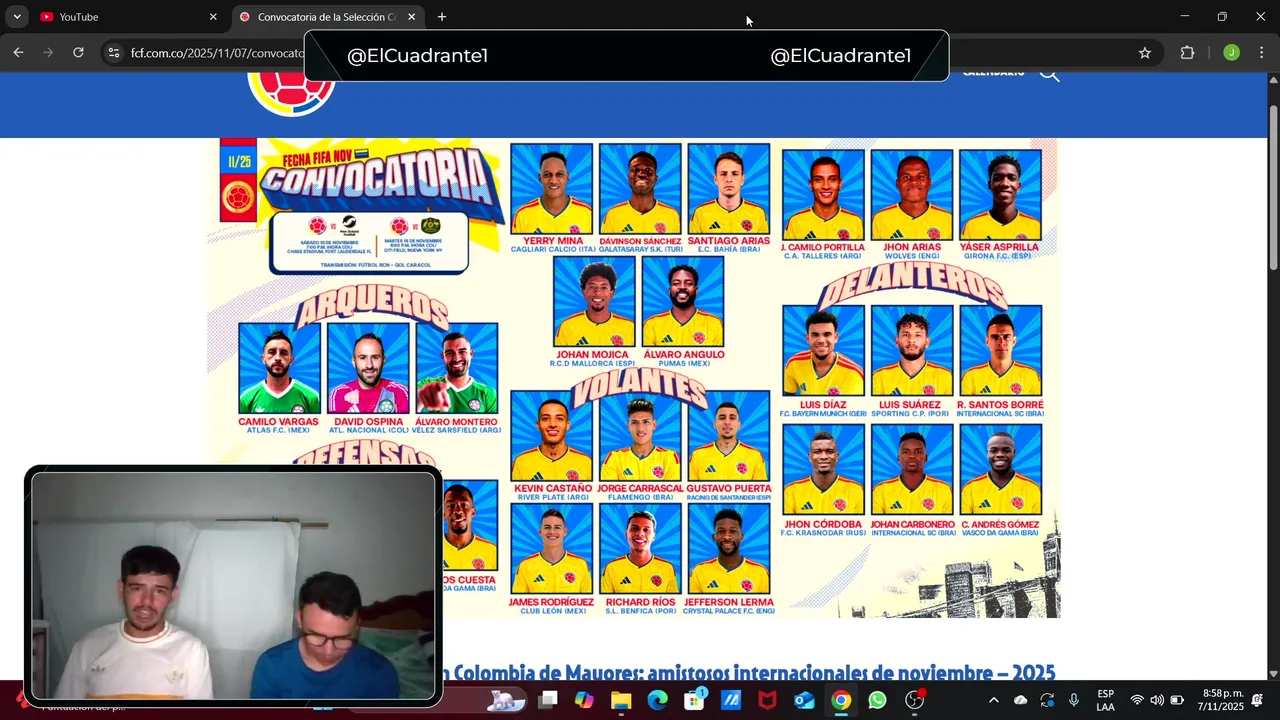Open OBS Studio from the taskbar

(x=914, y=700)
